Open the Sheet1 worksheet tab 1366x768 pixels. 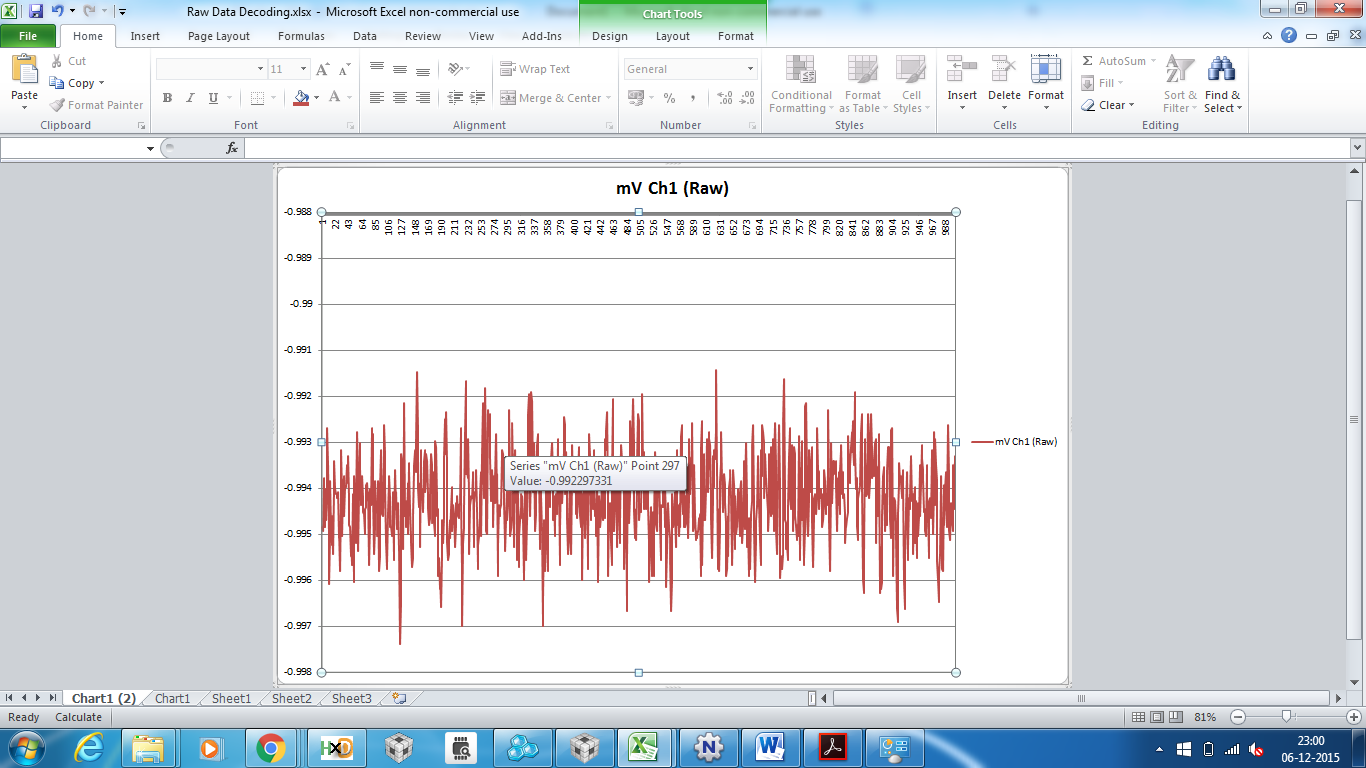tap(231, 699)
